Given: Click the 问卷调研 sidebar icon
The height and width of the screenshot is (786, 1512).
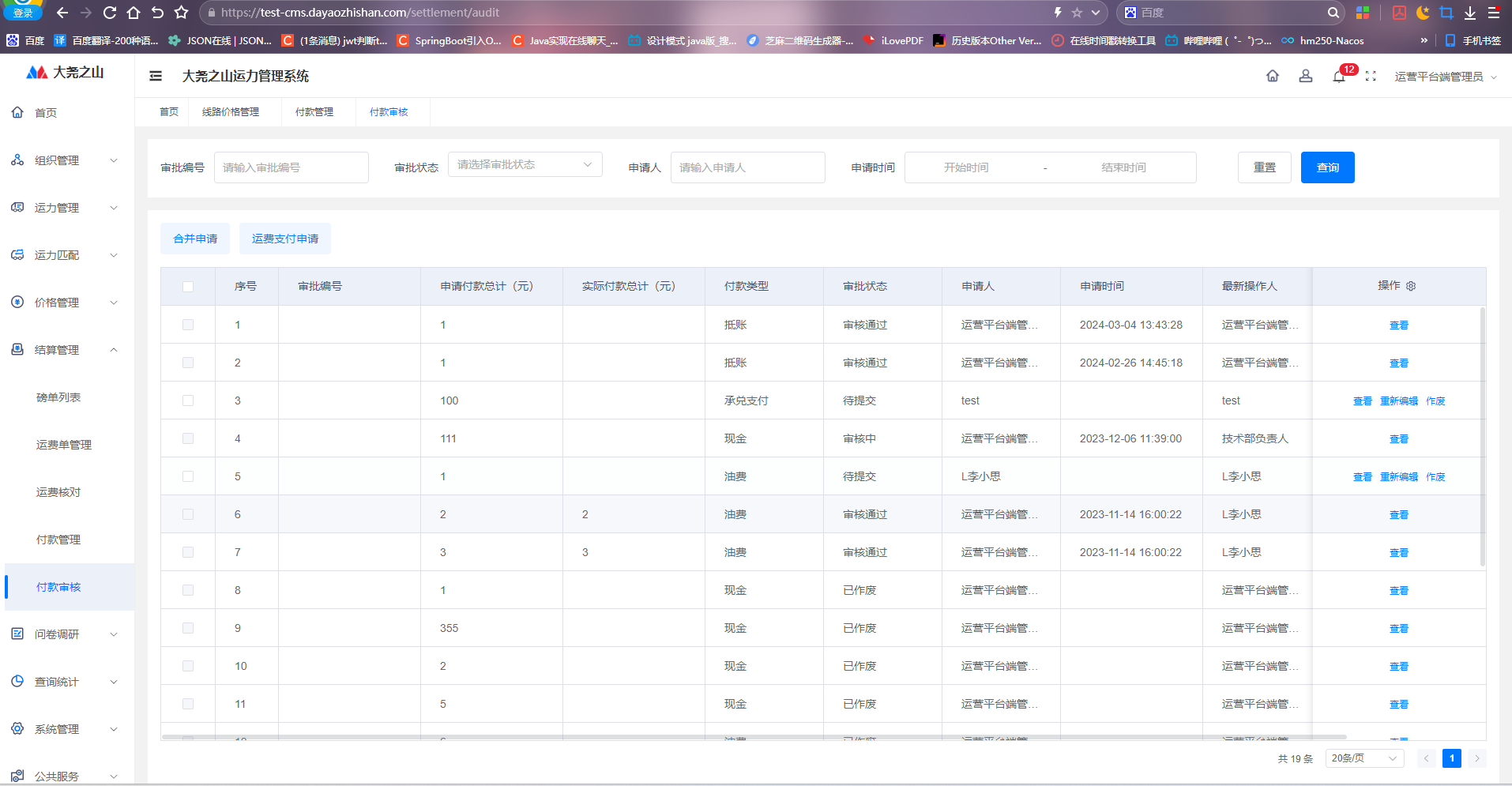Looking at the screenshot, I should [17, 634].
